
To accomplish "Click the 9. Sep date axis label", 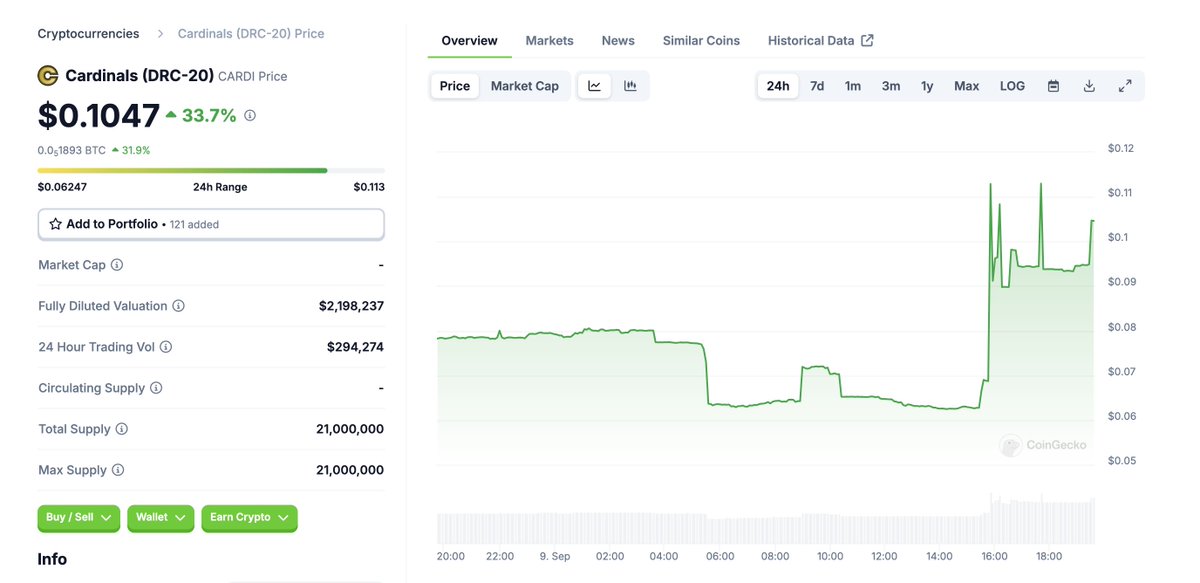I will pos(554,556).
